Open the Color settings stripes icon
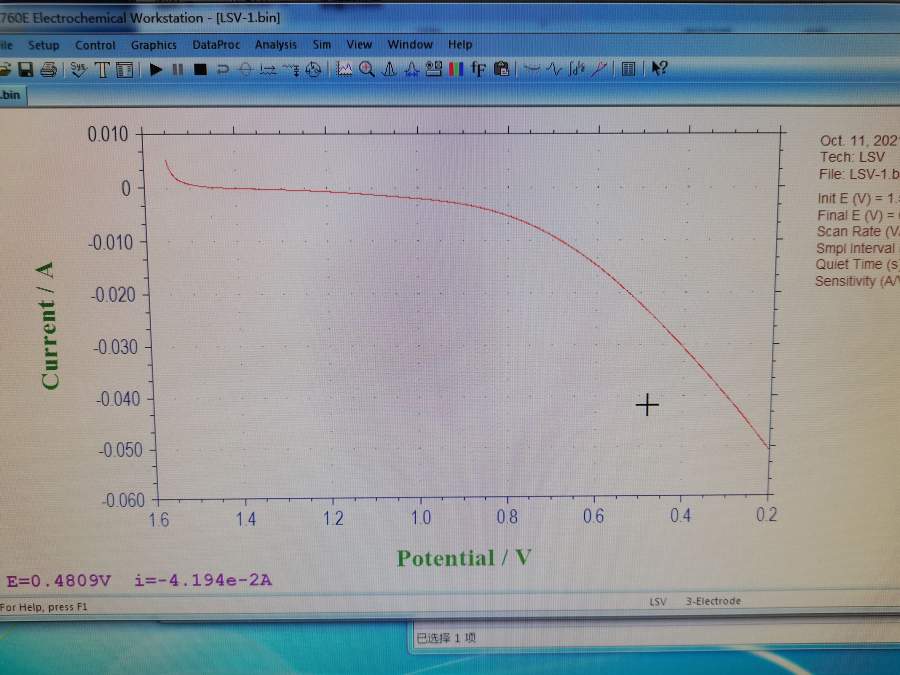The width and height of the screenshot is (900, 675). (456, 69)
